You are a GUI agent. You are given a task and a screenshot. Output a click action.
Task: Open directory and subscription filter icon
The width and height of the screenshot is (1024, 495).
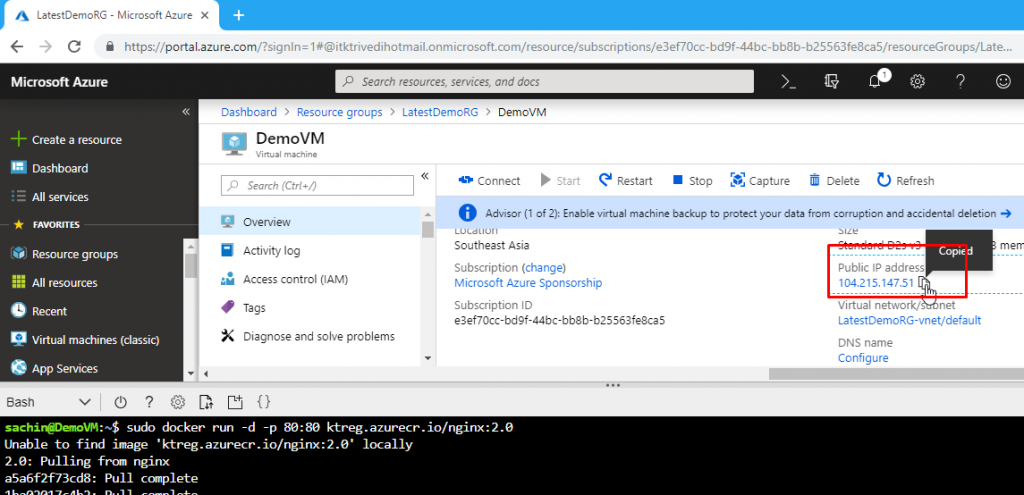coord(831,82)
